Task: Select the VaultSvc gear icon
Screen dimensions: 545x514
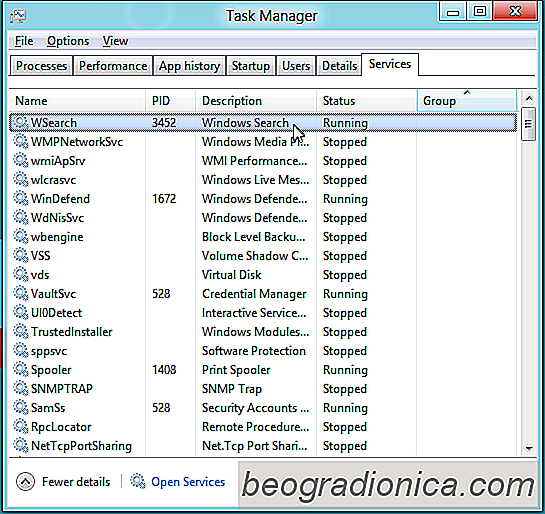Action: pyautogui.click(x=21, y=294)
